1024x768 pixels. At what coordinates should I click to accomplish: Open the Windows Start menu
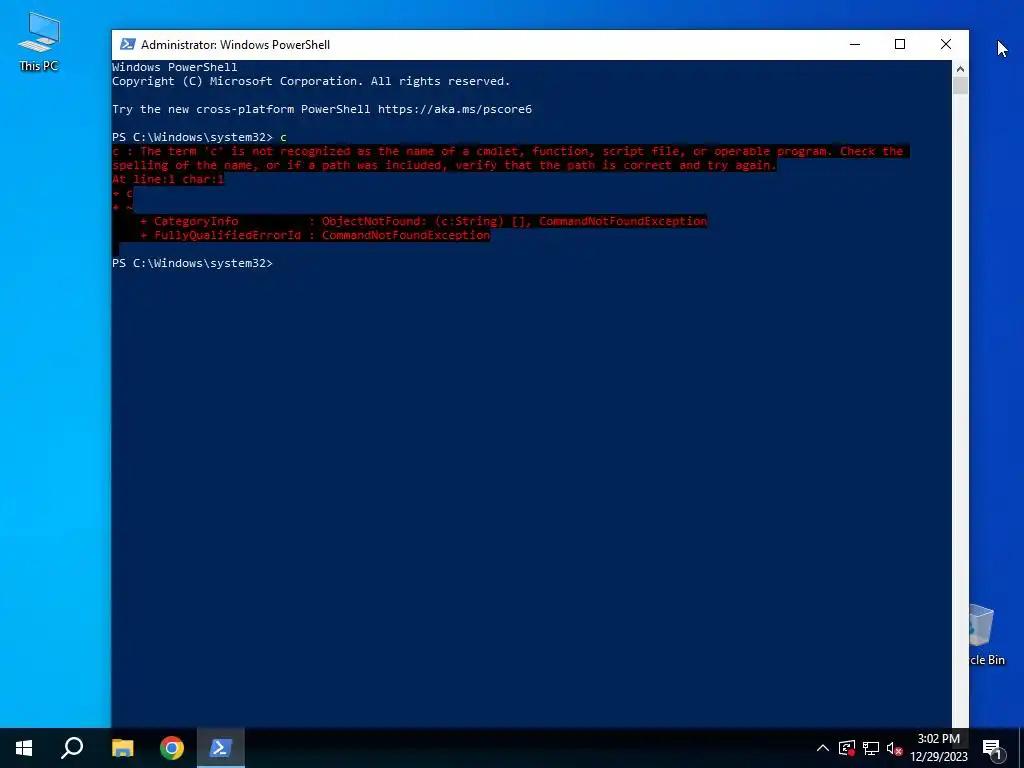(x=24, y=748)
